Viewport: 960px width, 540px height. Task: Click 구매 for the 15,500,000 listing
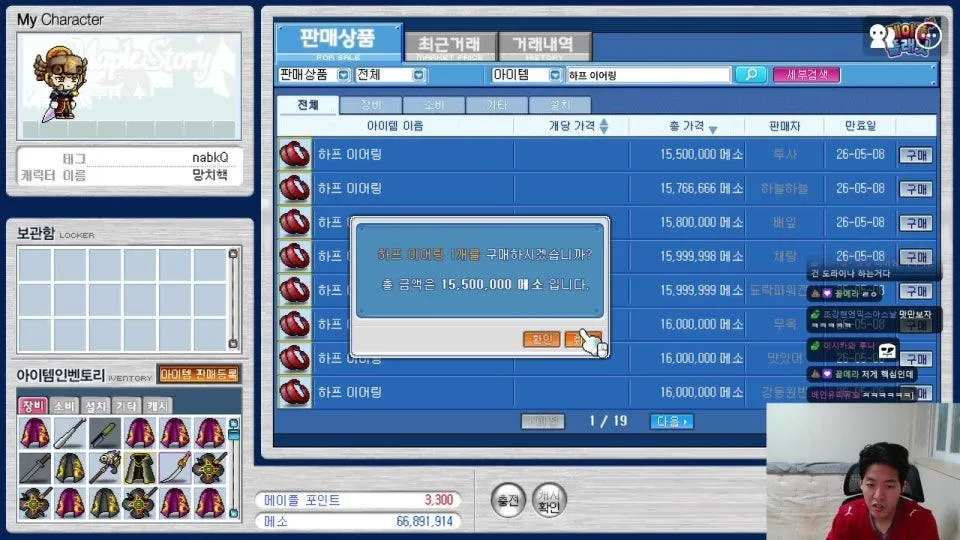(916, 155)
